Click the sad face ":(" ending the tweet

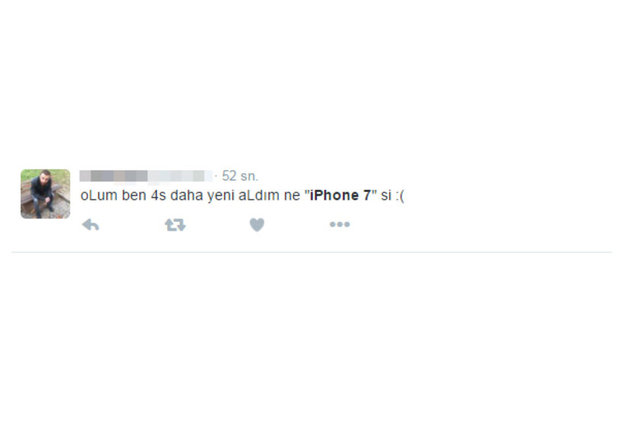[x=400, y=196]
